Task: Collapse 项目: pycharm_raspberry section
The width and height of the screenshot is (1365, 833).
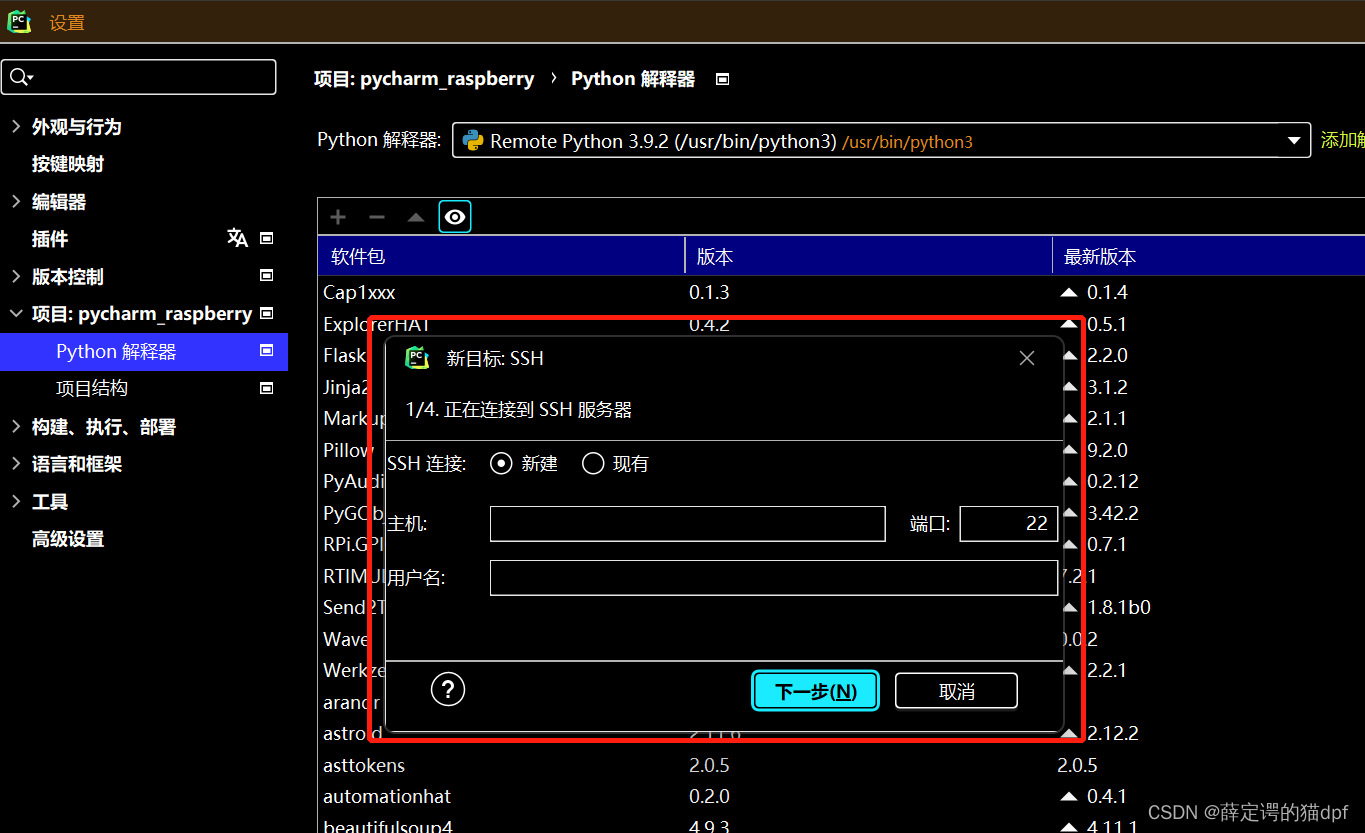Action: coord(15,313)
